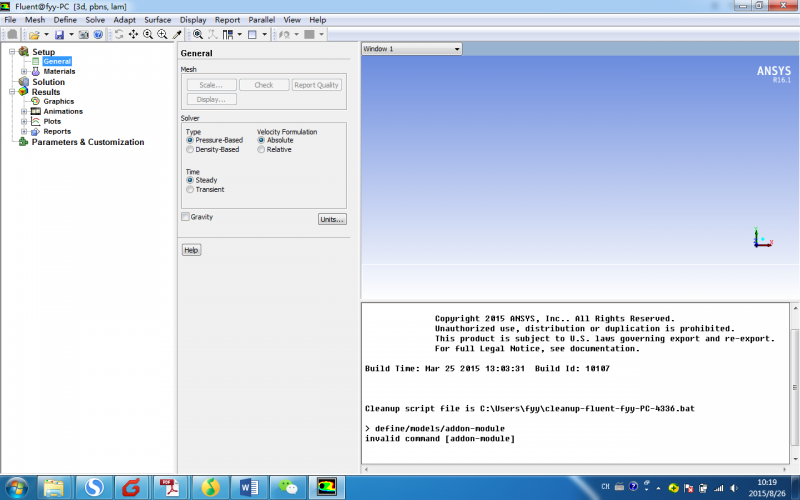Click the console horizontal scrollbar
The image size is (800, 500).
[576, 469]
